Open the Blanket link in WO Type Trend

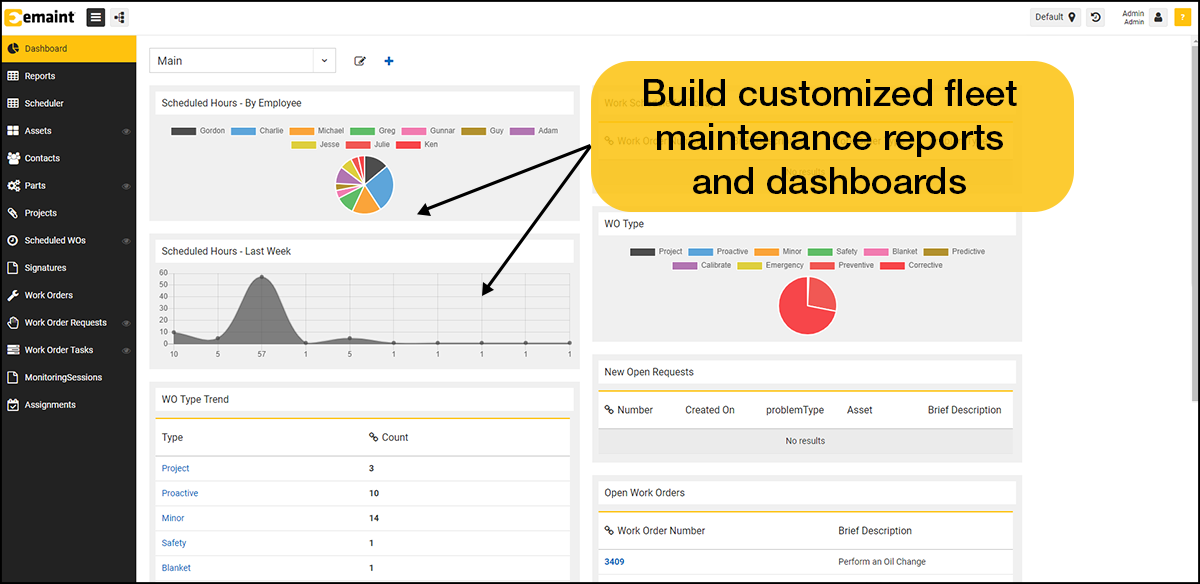click(176, 568)
